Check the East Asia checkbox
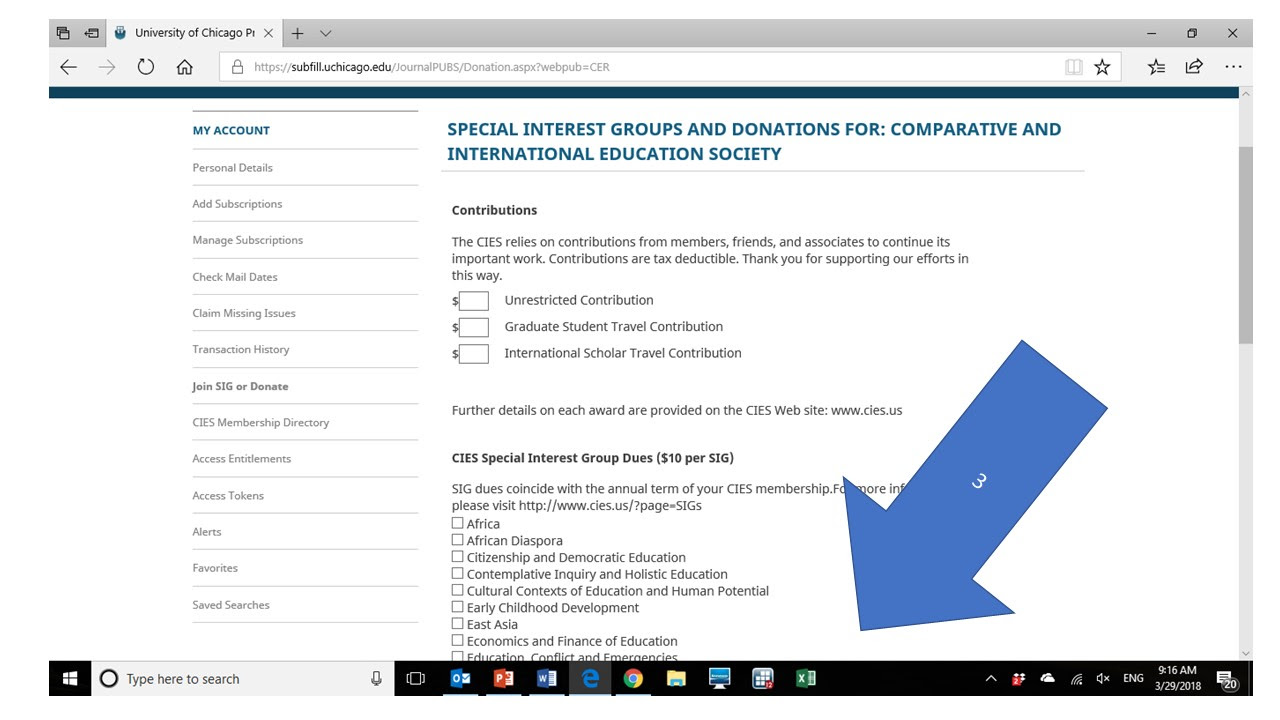 [458, 624]
